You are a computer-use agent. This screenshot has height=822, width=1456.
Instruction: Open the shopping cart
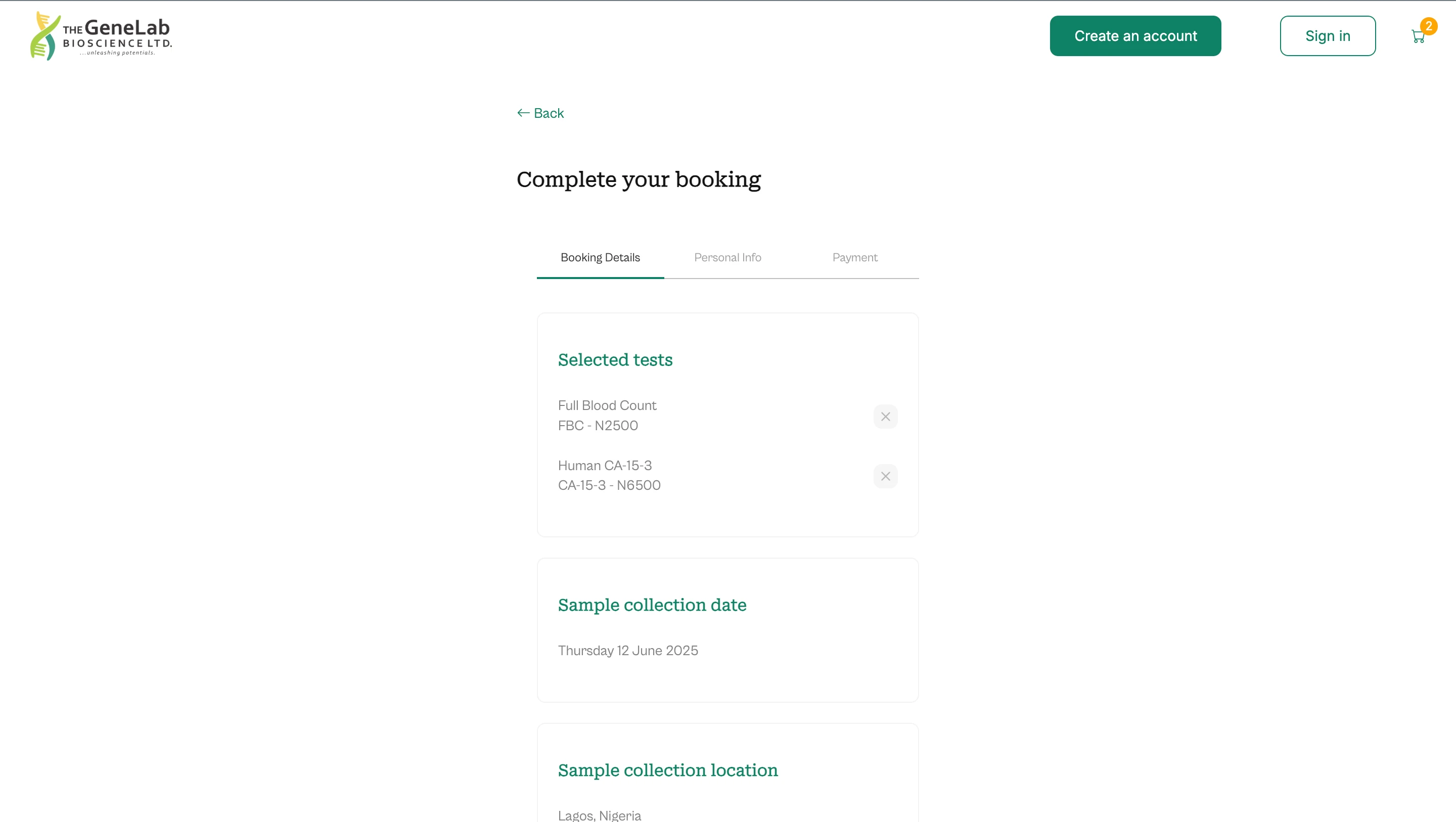coord(1419,35)
